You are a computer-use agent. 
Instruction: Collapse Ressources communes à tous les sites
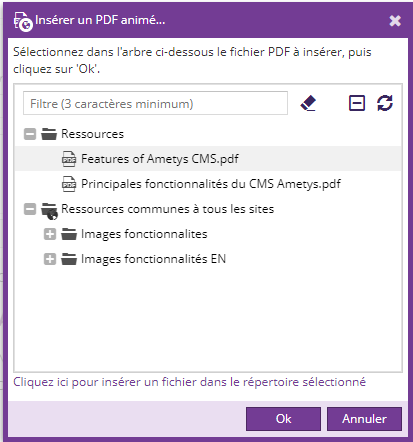coord(30,209)
